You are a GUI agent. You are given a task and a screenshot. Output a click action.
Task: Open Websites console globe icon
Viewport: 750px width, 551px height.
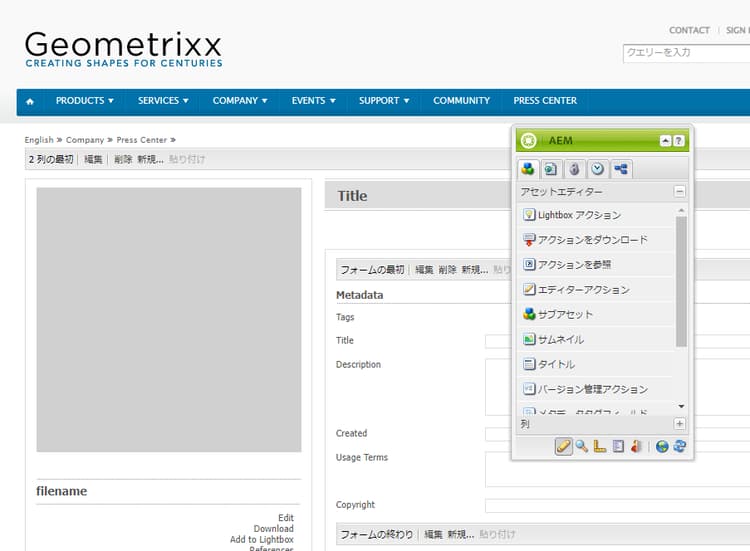(x=662, y=446)
